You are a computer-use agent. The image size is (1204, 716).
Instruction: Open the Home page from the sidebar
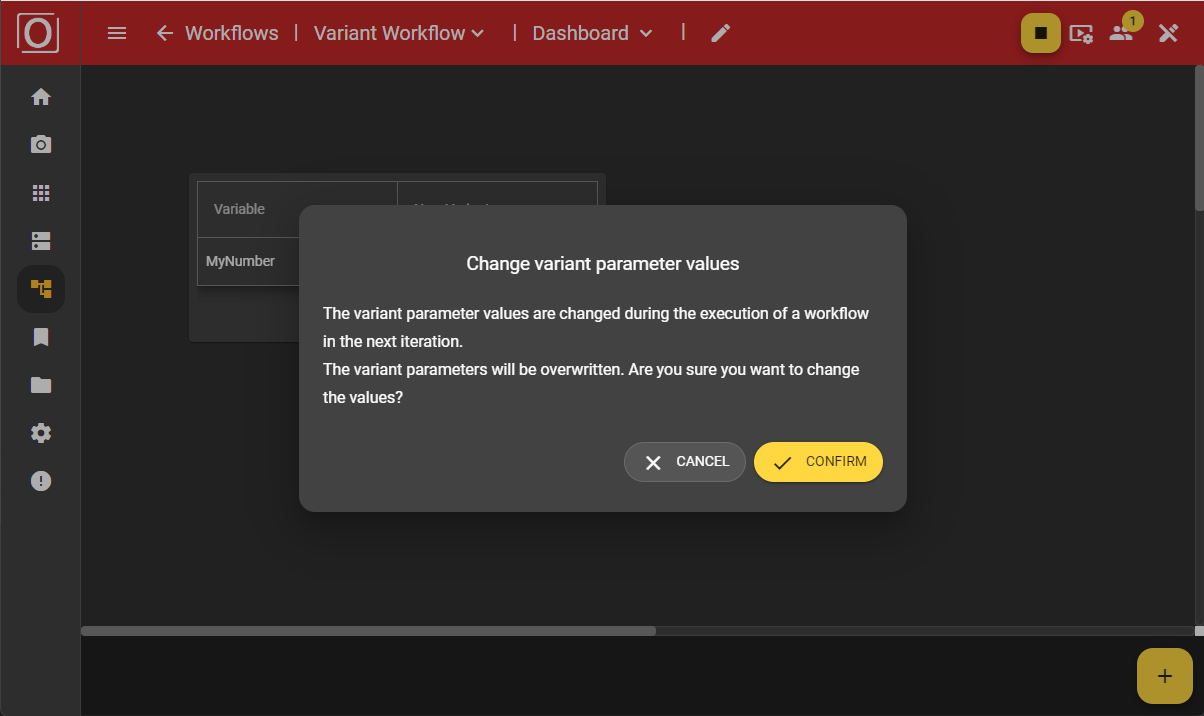point(40,96)
